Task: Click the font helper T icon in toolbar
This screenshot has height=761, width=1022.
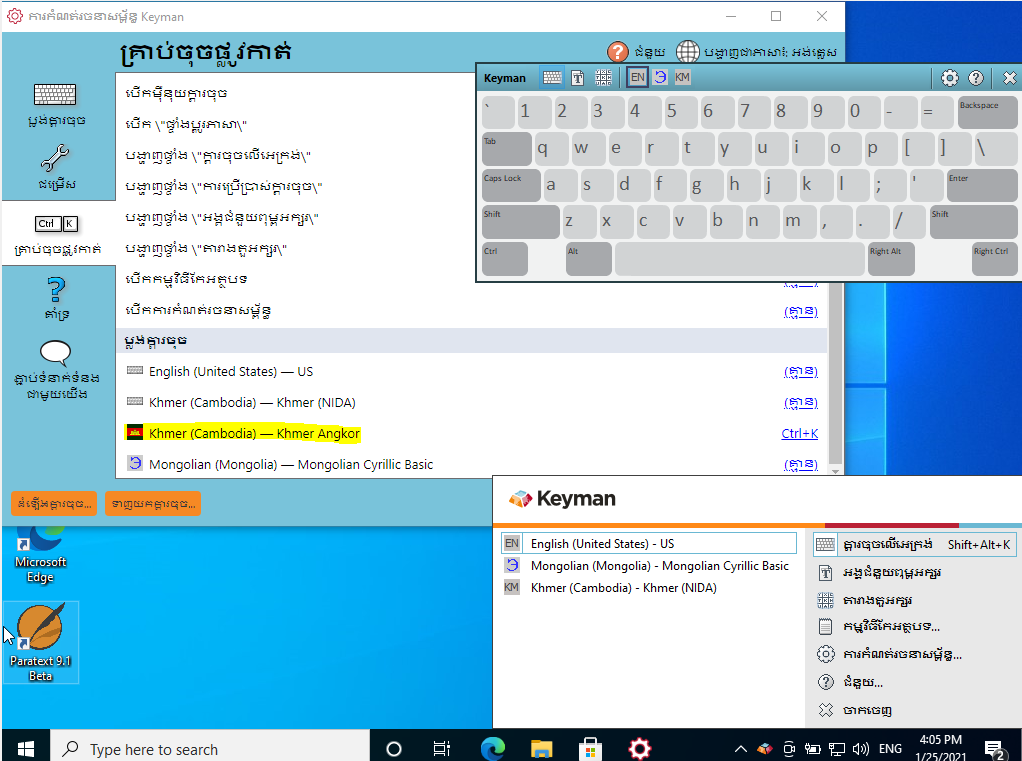Action: pyautogui.click(x=577, y=78)
